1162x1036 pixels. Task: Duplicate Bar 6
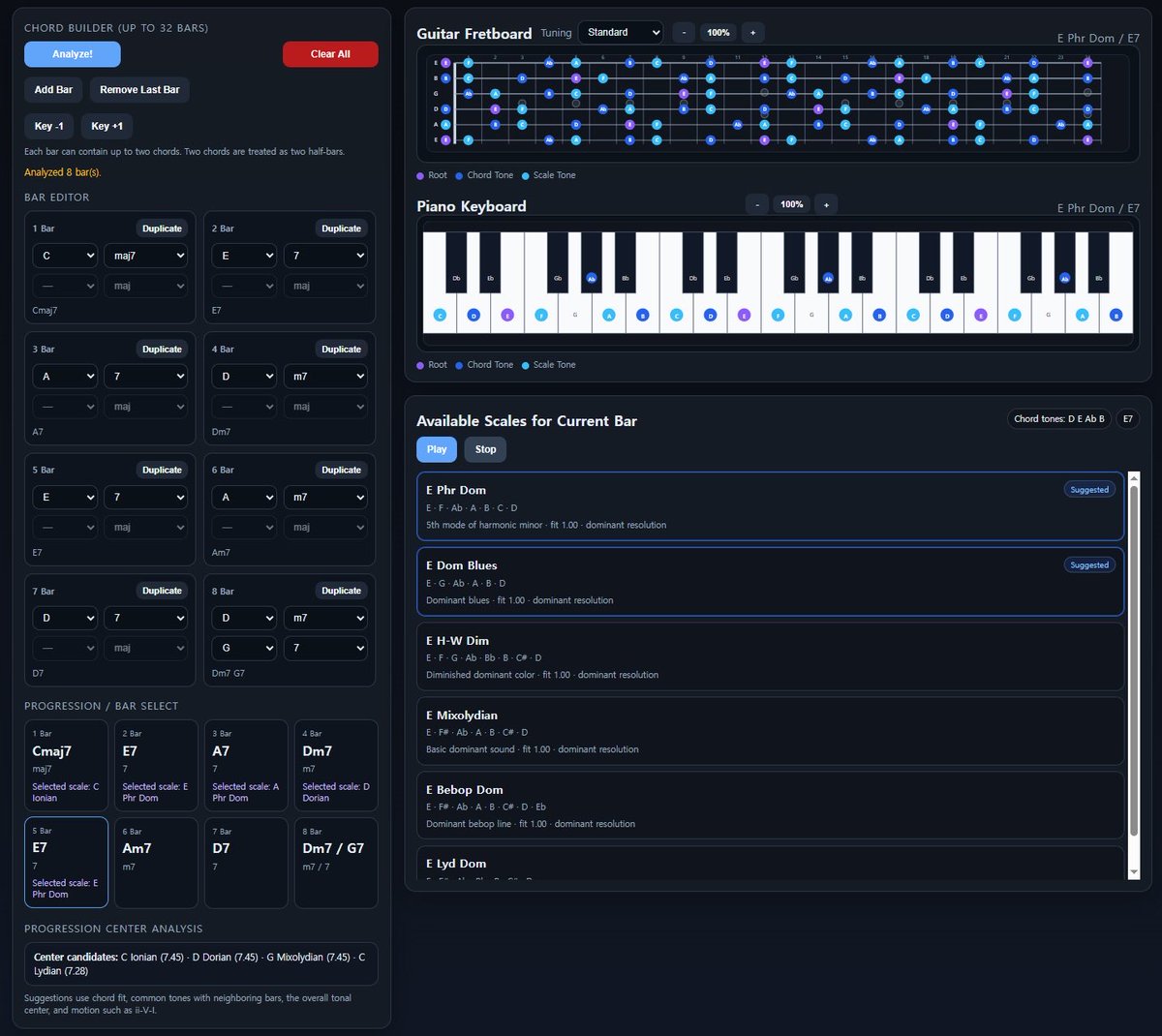pos(341,470)
